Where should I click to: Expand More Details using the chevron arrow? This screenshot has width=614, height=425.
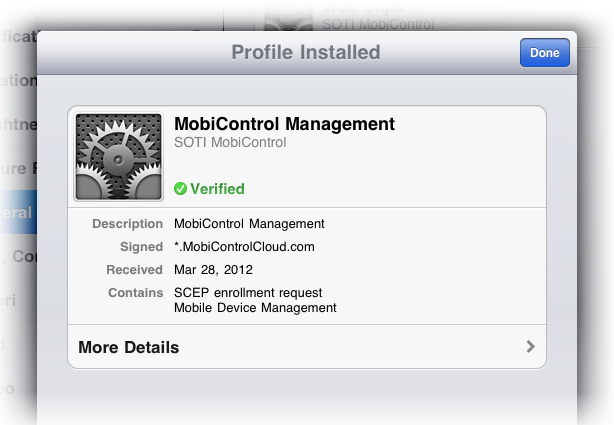pyautogui.click(x=530, y=347)
